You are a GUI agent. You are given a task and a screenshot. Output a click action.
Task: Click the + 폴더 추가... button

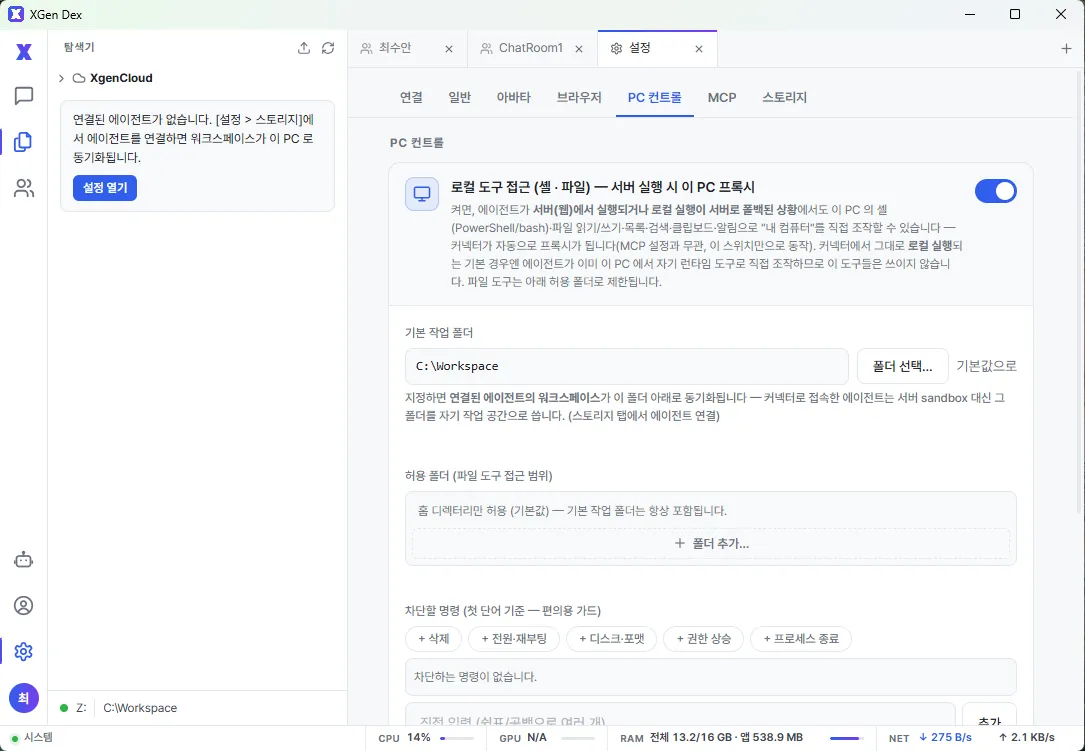point(711,543)
